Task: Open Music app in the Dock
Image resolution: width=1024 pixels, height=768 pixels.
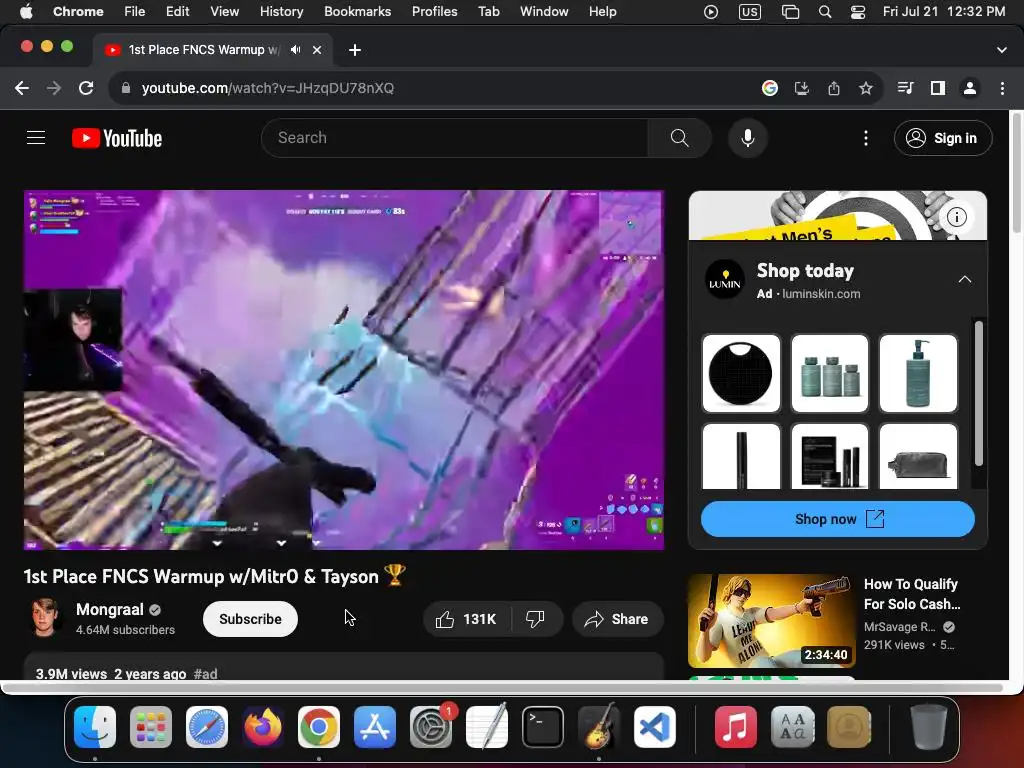Action: coord(735,727)
